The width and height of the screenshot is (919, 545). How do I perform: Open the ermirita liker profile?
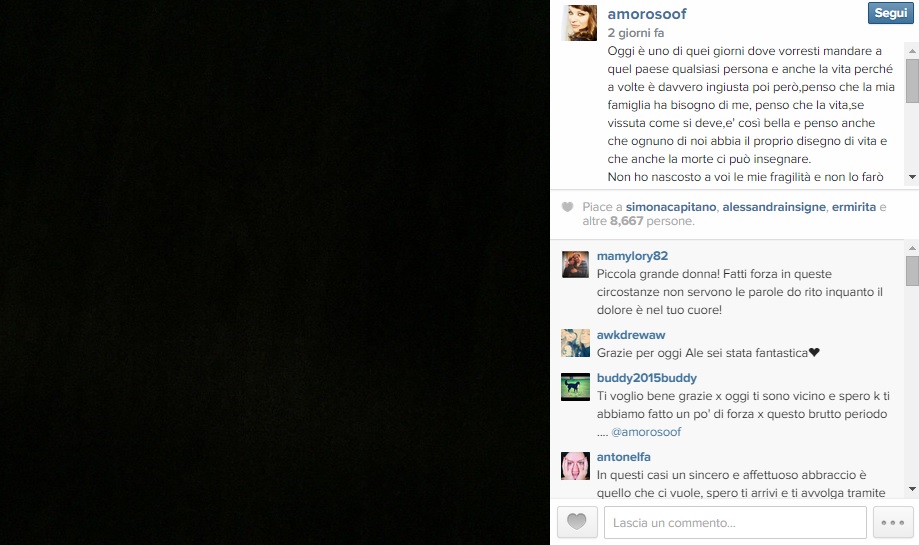click(x=853, y=207)
